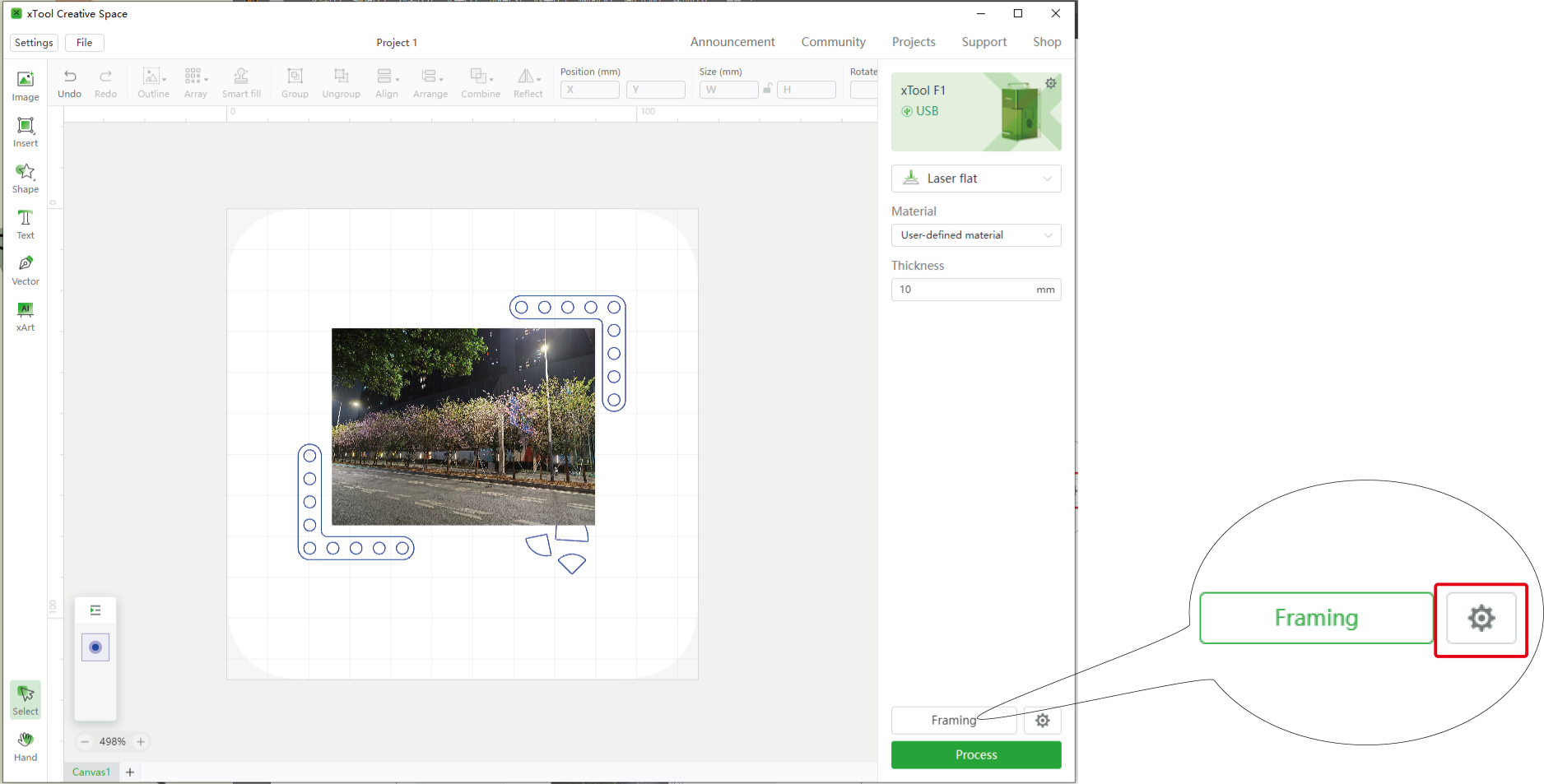The image size is (1544, 784).
Task: Select the Insert tool
Action: coord(26,132)
